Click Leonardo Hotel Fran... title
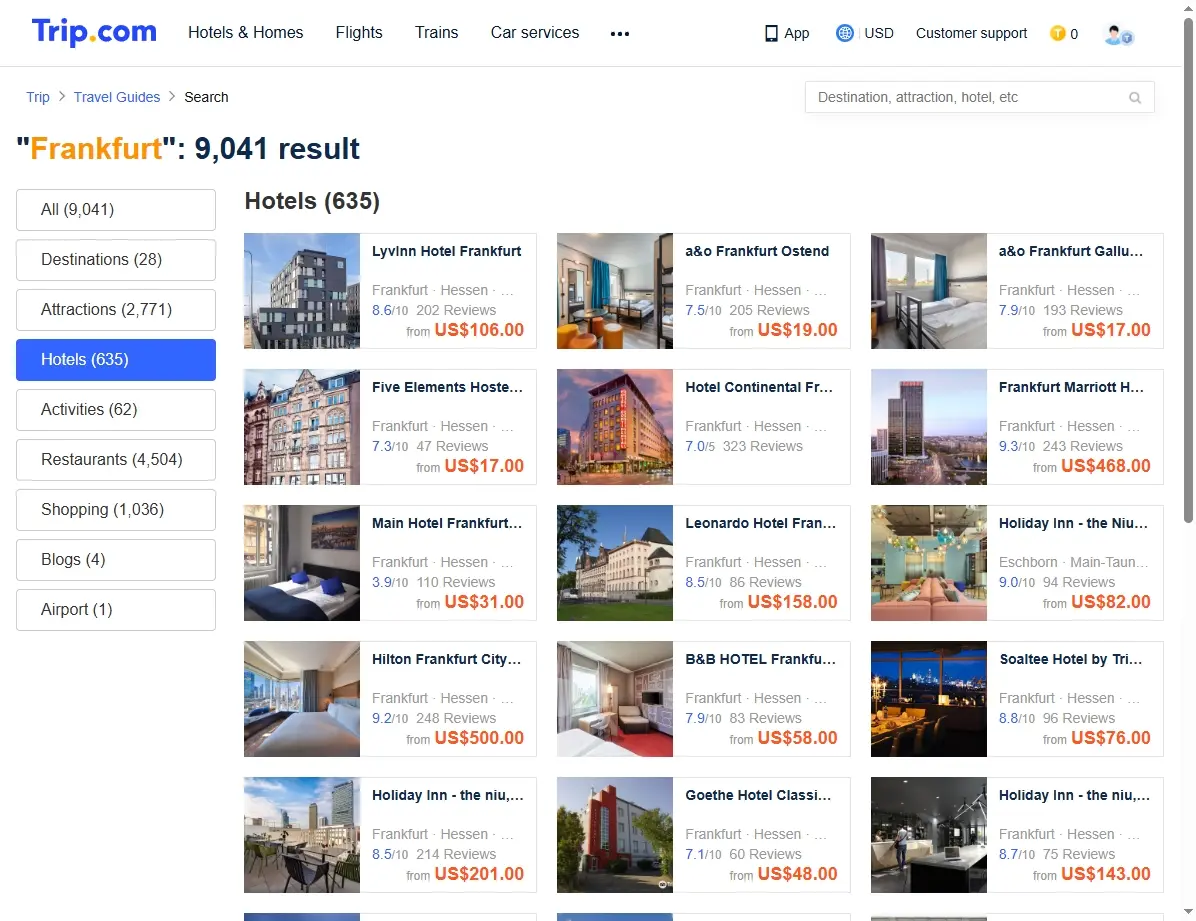The image size is (1196, 921). pos(760,523)
